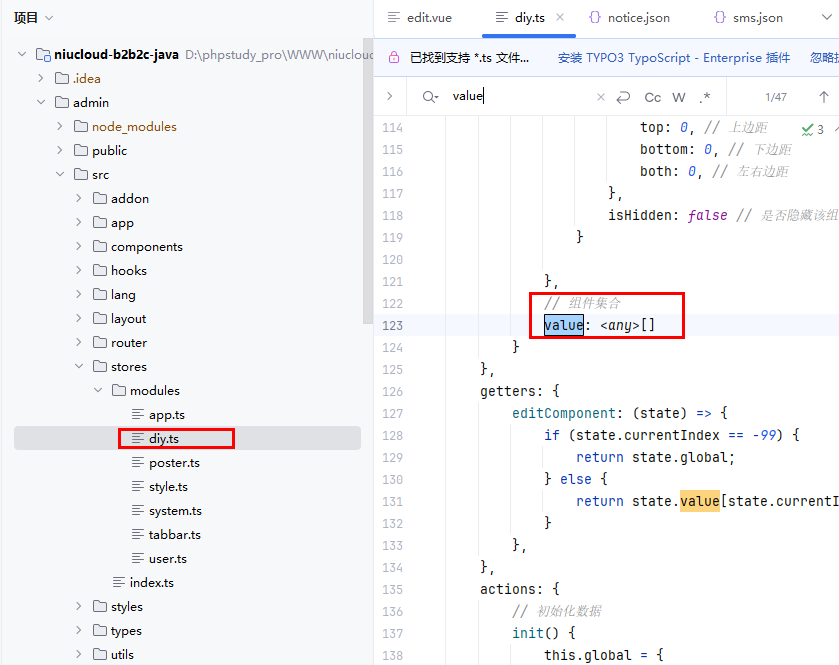Clear the search field text
Viewport: 839px width, 665px height.
pos(601,97)
